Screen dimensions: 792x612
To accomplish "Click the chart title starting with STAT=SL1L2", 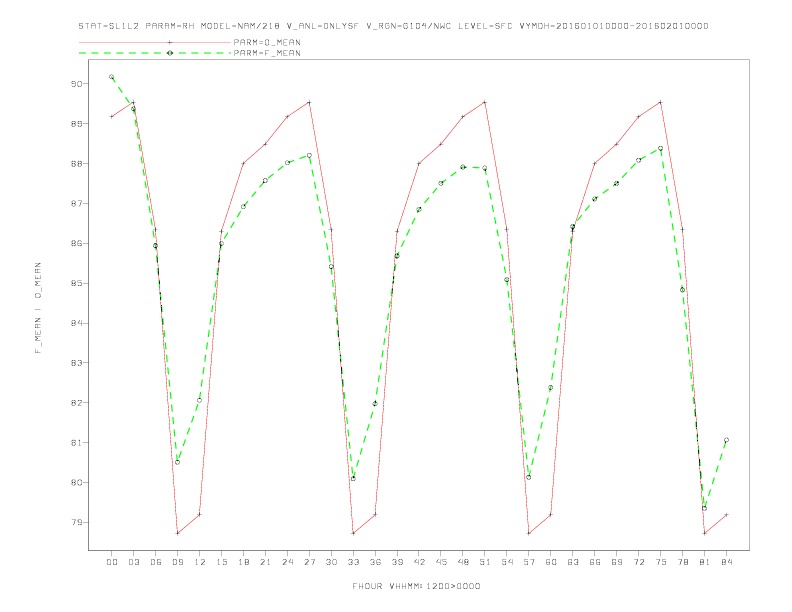I will (393, 26).
